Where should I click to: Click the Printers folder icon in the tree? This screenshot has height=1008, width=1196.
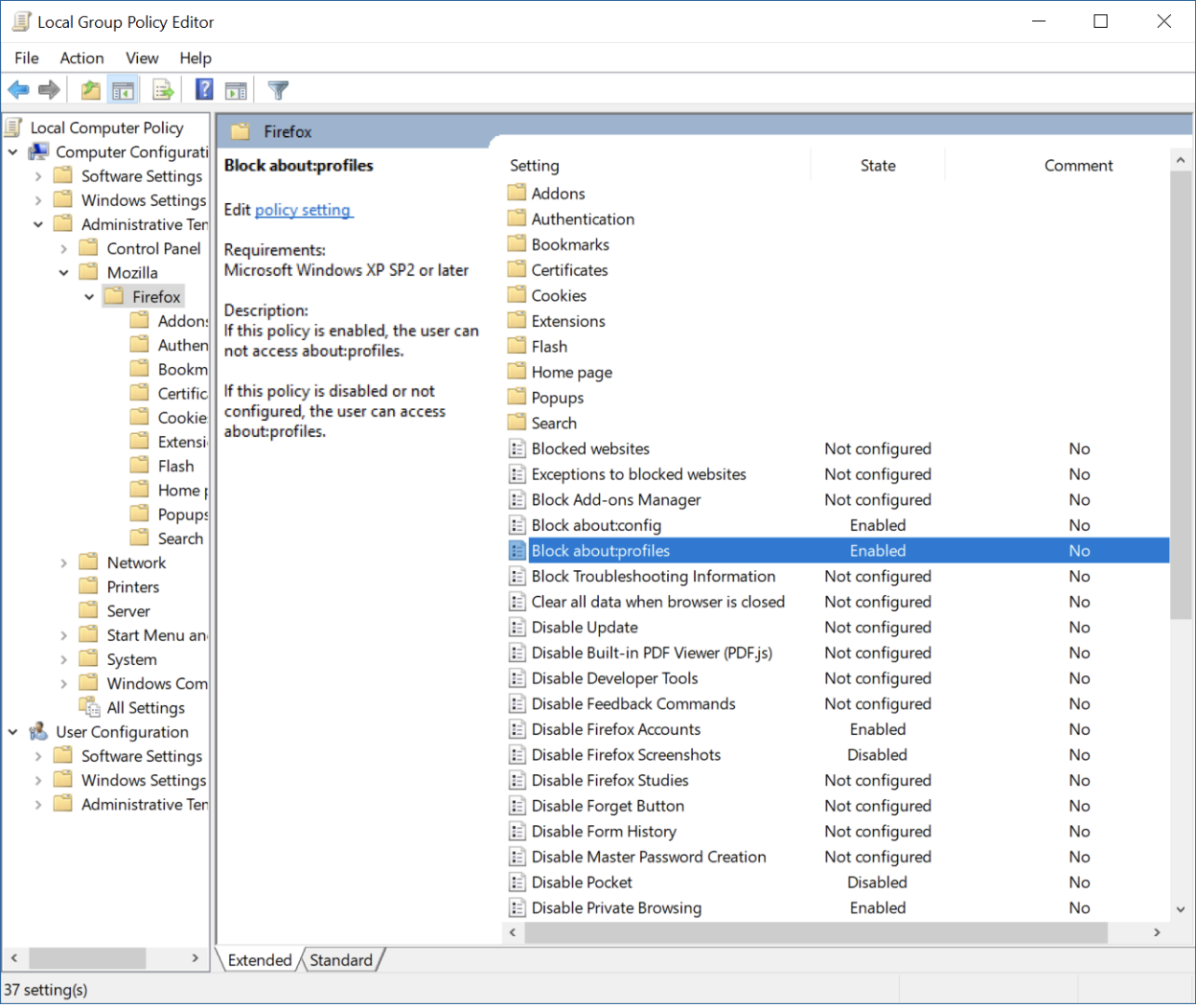(89, 586)
